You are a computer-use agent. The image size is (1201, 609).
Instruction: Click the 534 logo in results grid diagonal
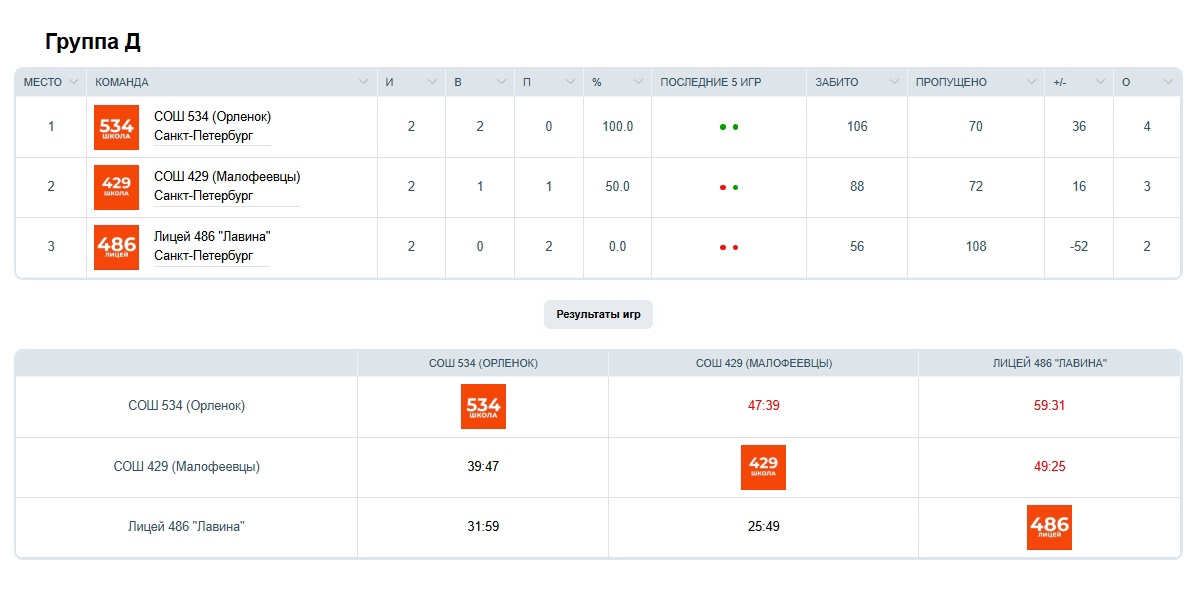[483, 407]
